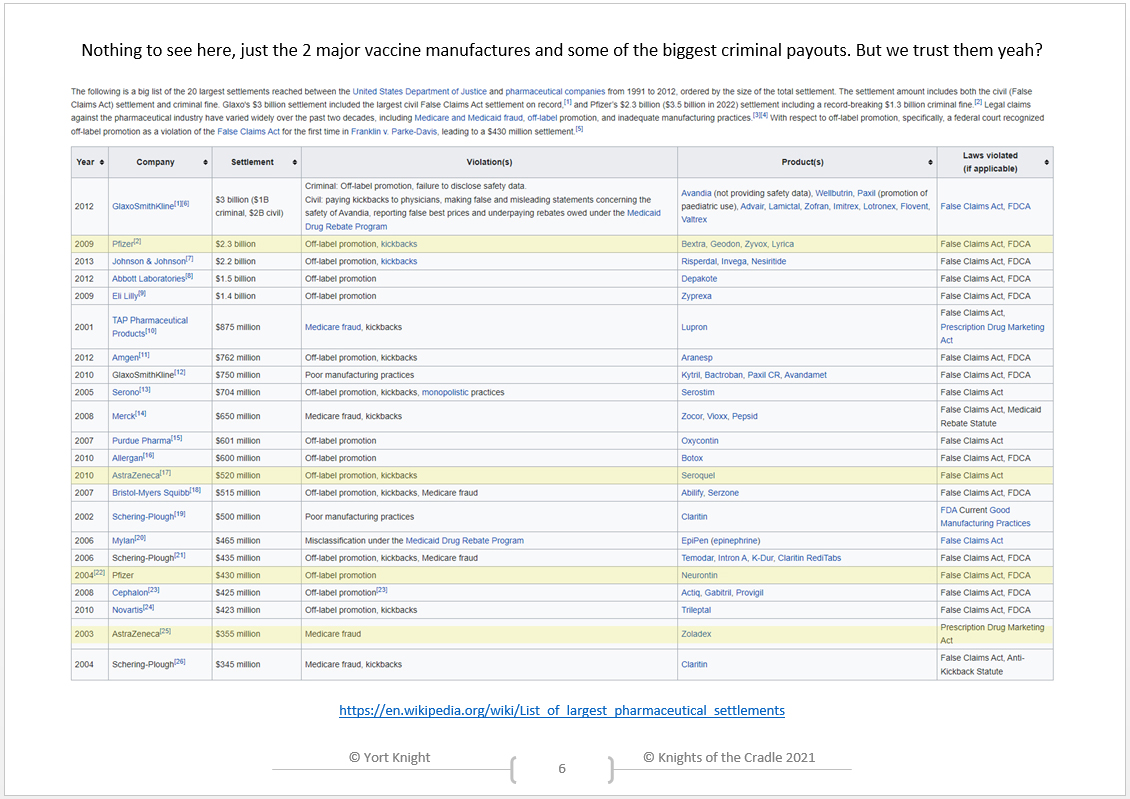Click the "© Knights of the Cradle 2021" footer
Screen dimensions: 1130x799
pyautogui.click(x=729, y=757)
